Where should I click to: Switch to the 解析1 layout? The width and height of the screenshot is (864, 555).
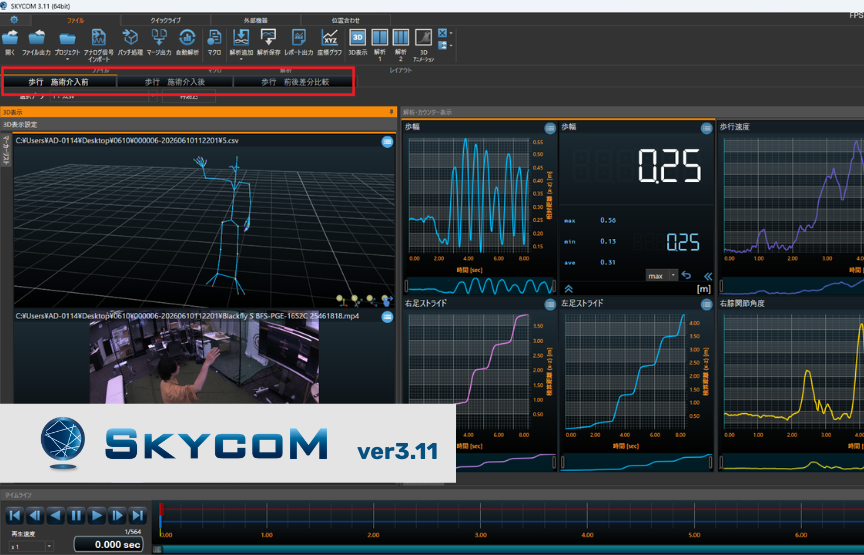pyautogui.click(x=380, y=37)
